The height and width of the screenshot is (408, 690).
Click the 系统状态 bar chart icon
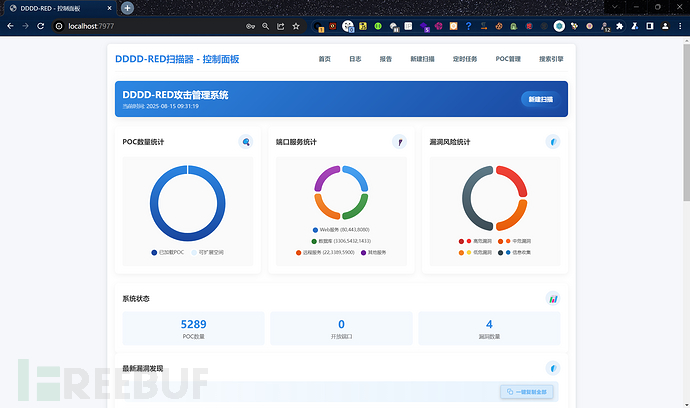coord(553,298)
